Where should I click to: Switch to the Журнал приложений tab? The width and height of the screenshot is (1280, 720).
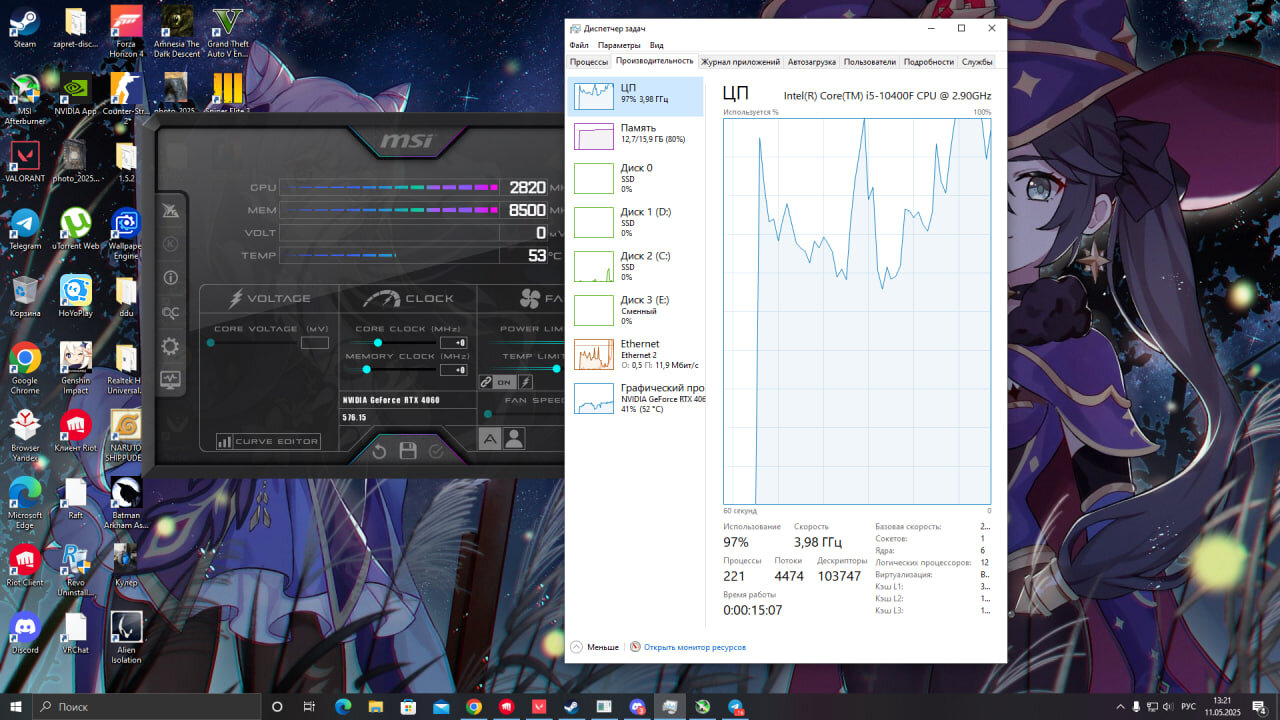coord(741,62)
